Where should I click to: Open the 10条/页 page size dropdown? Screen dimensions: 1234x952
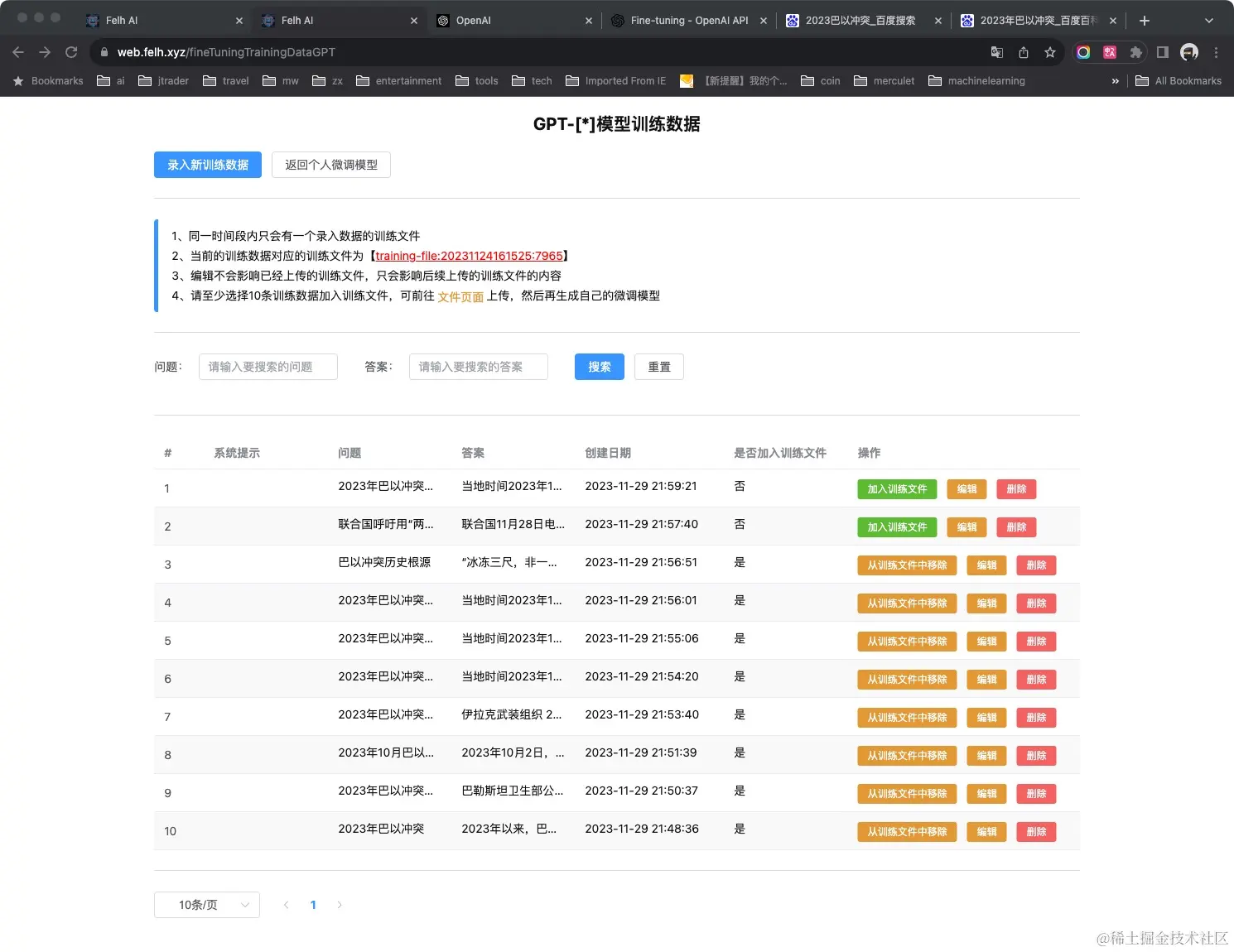click(206, 904)
